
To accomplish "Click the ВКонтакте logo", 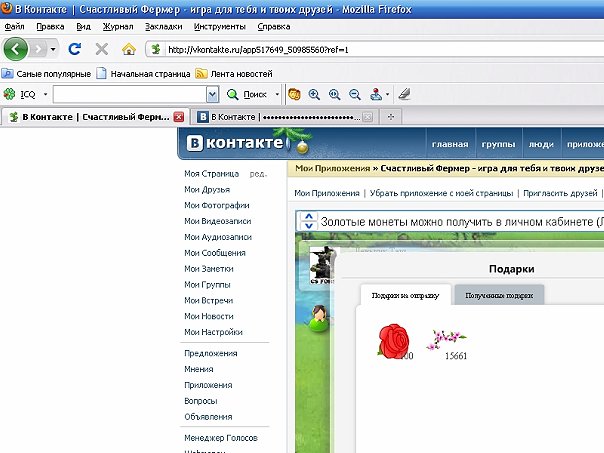I will tap(235, 143).
